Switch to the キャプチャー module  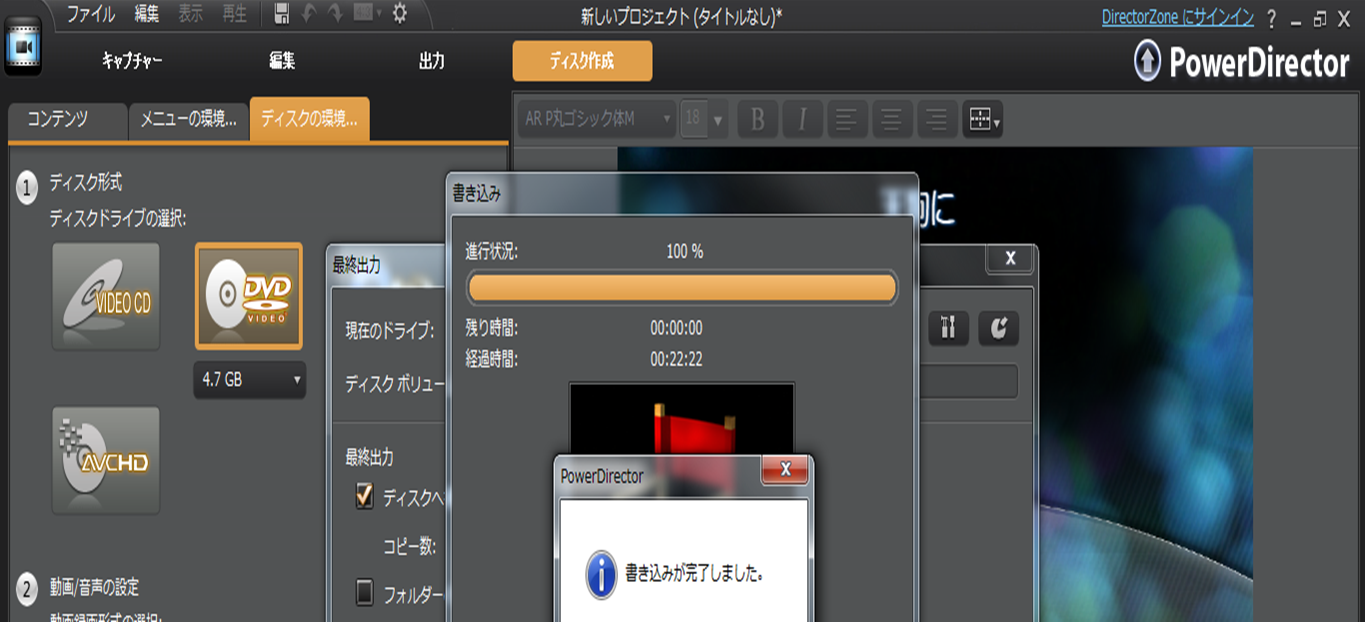pyautogui.click(x=132, y=61)
